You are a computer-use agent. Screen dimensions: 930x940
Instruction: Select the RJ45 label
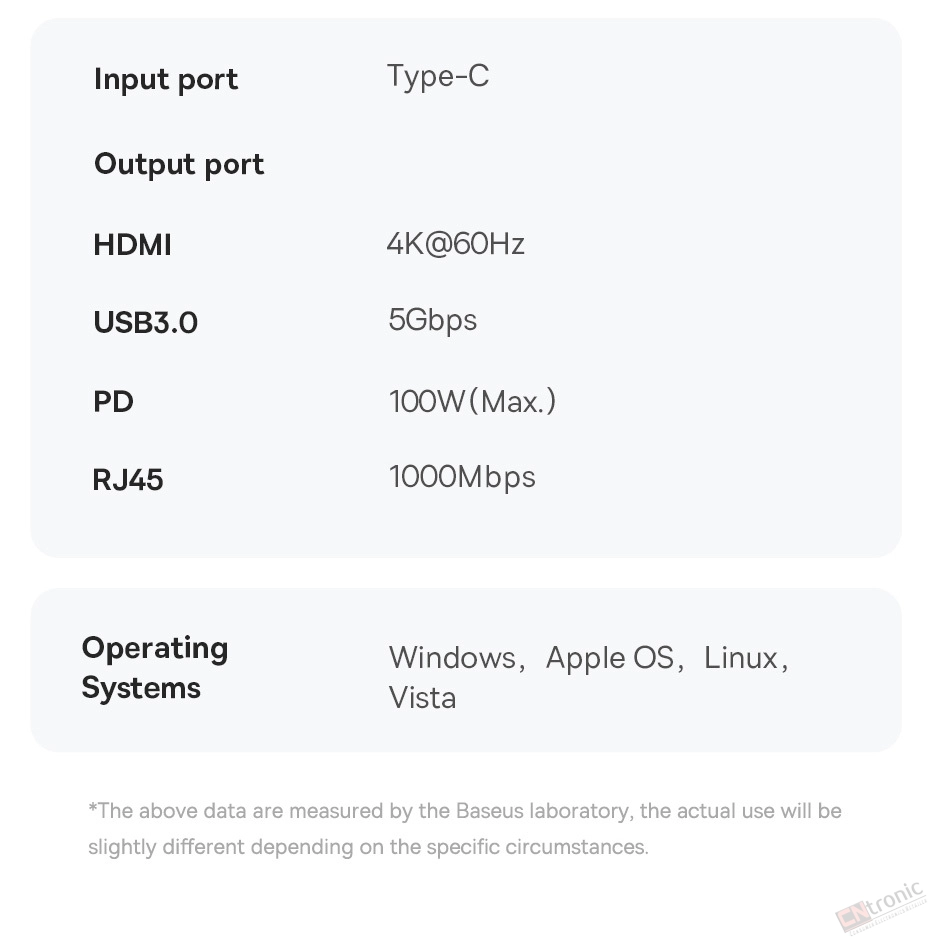tap(128, 480)
